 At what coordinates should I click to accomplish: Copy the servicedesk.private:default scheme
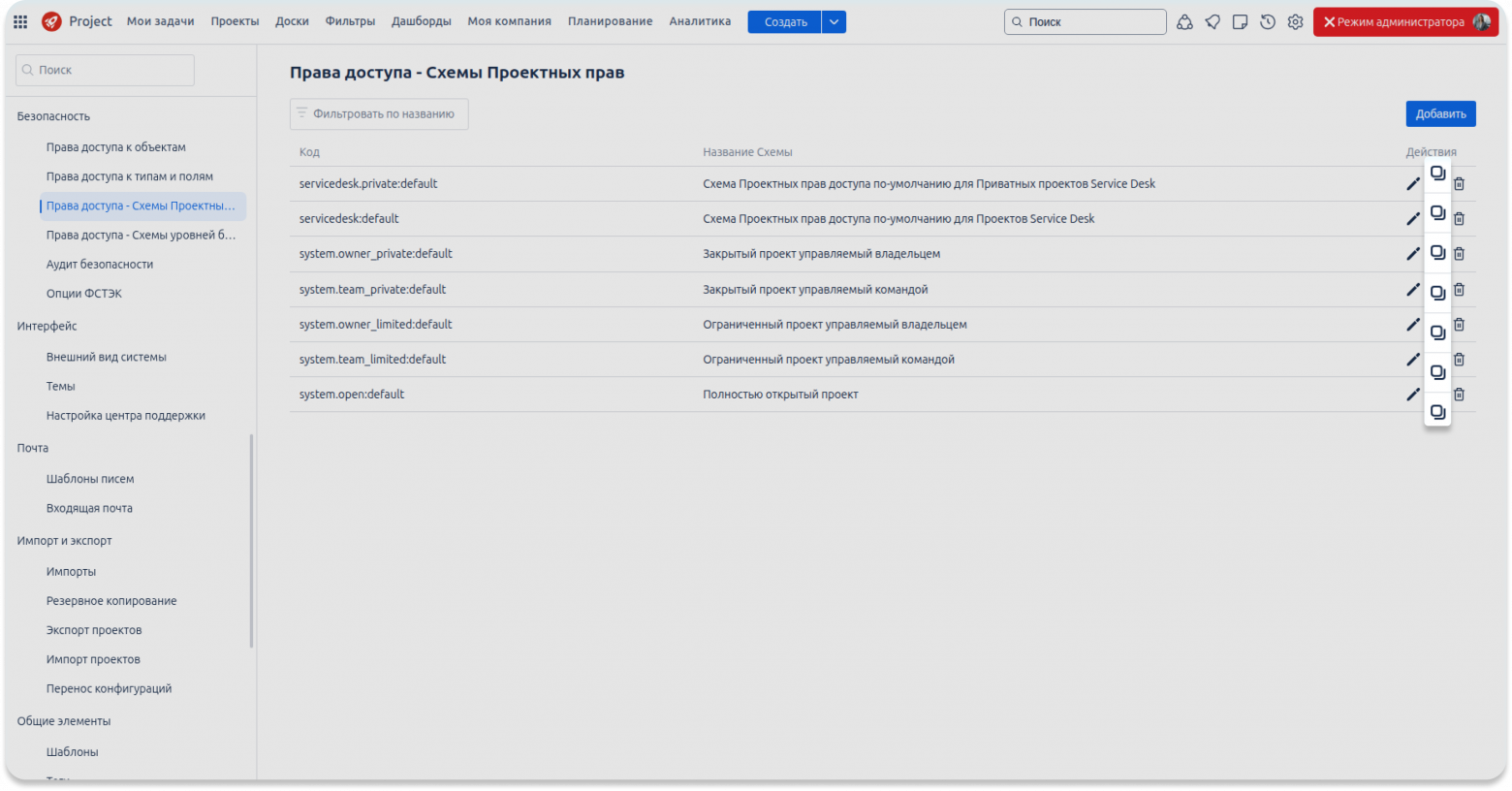[x=1437, y=174]
